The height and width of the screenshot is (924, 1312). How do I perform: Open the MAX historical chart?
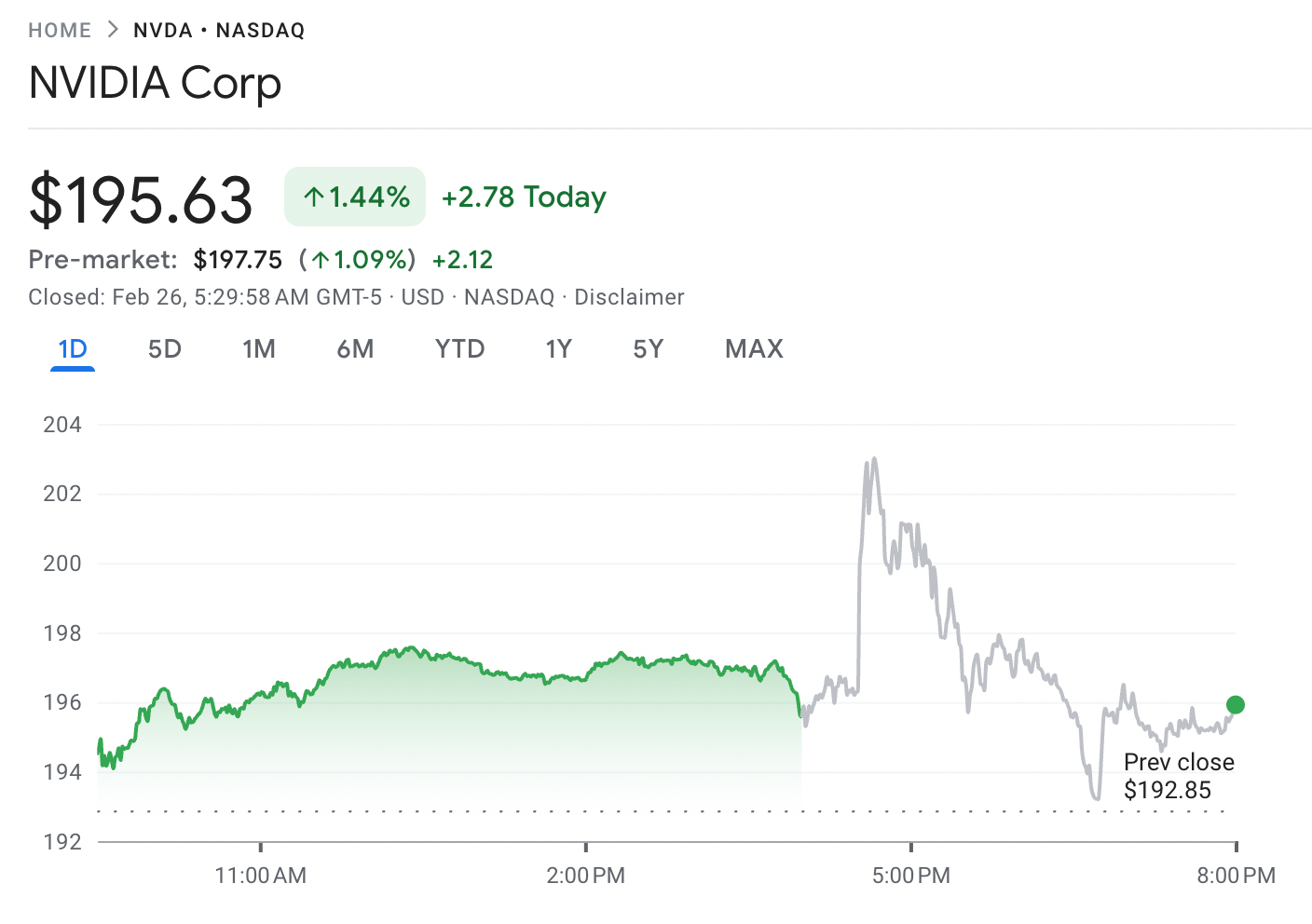pos(754,348)
